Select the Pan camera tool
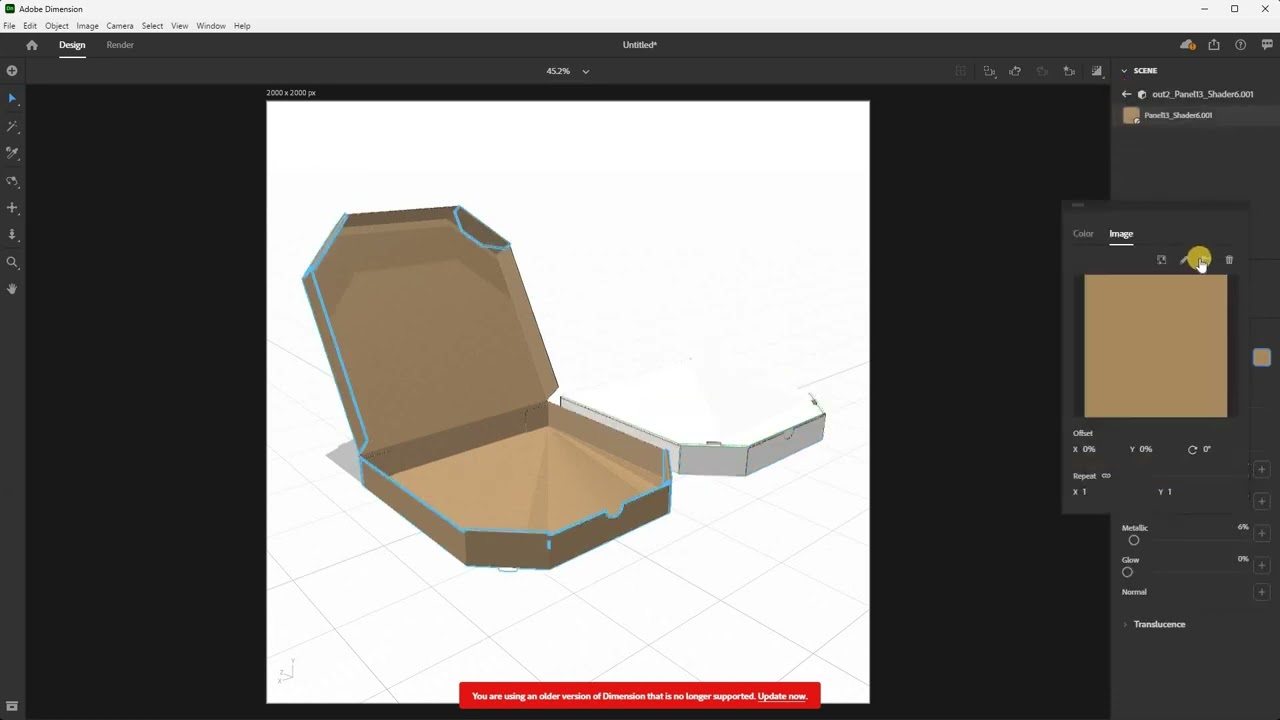 point(12,208)
